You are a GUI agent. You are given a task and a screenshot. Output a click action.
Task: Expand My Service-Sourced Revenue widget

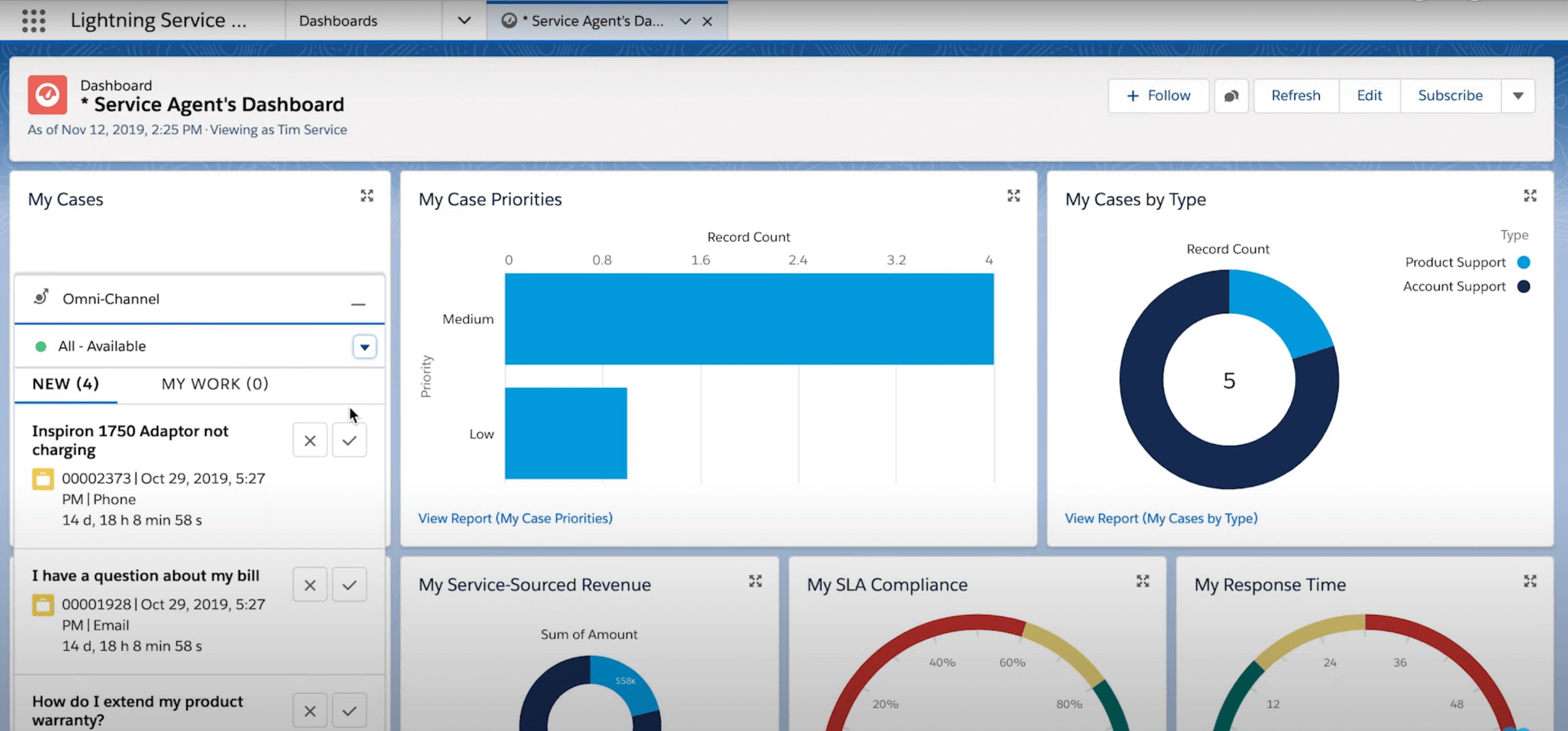pos(755,581)
